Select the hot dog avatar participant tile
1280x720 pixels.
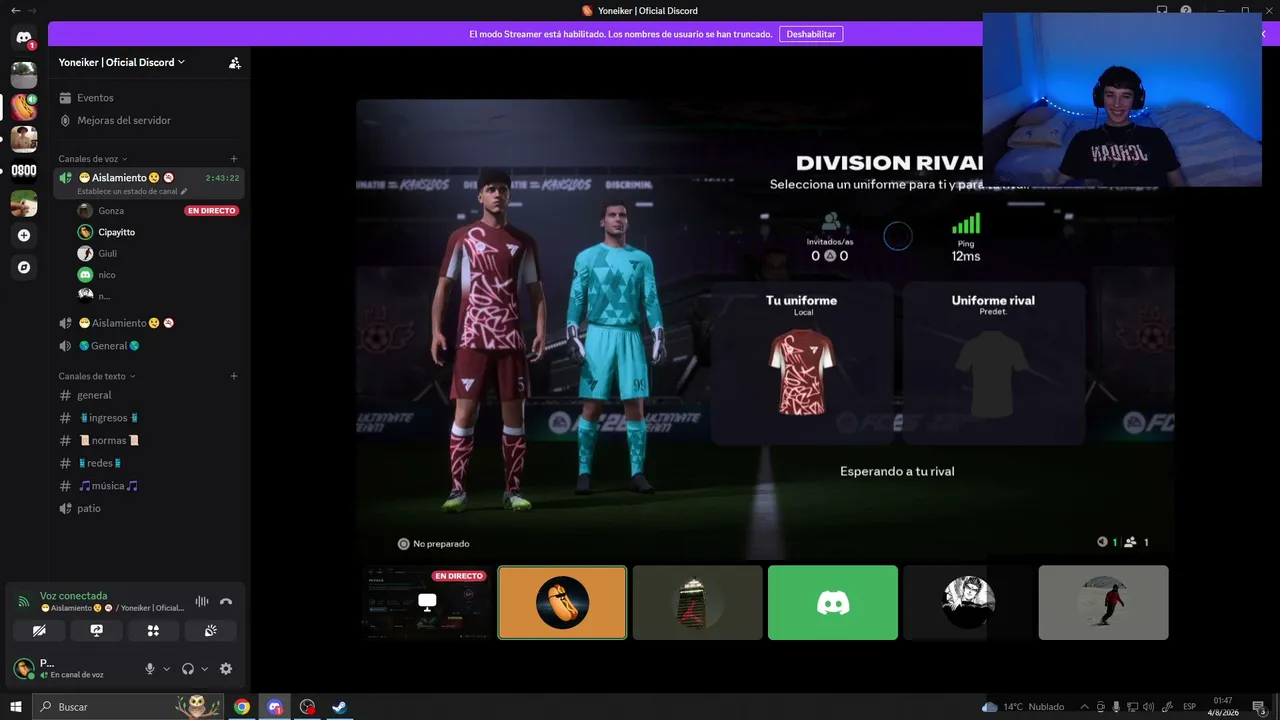pos(562,602)
